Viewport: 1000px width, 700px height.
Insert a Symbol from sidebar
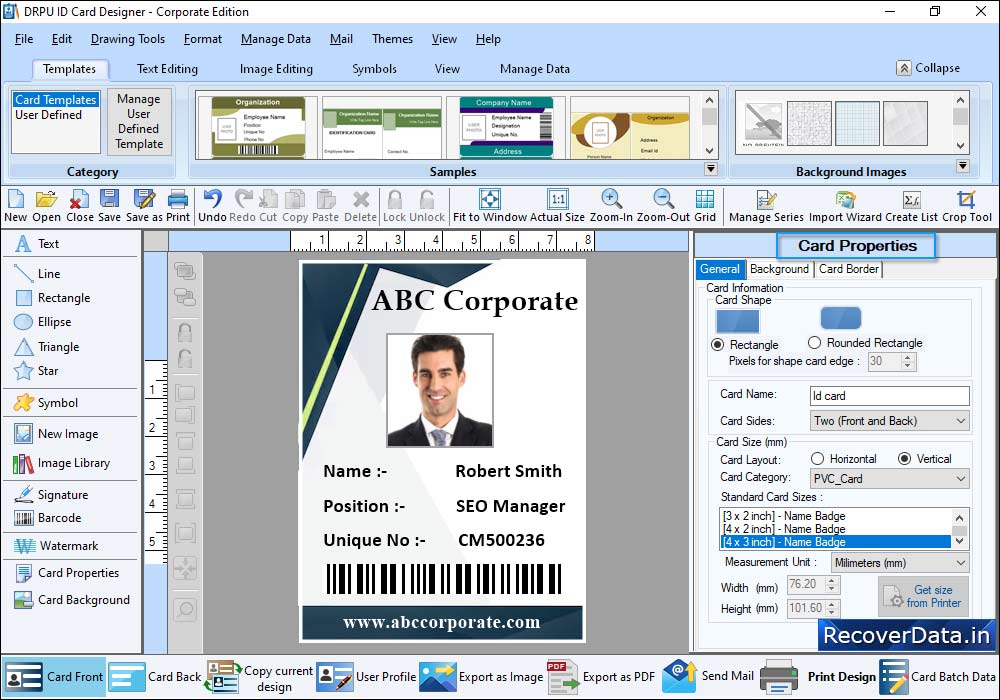pos(46,403)
